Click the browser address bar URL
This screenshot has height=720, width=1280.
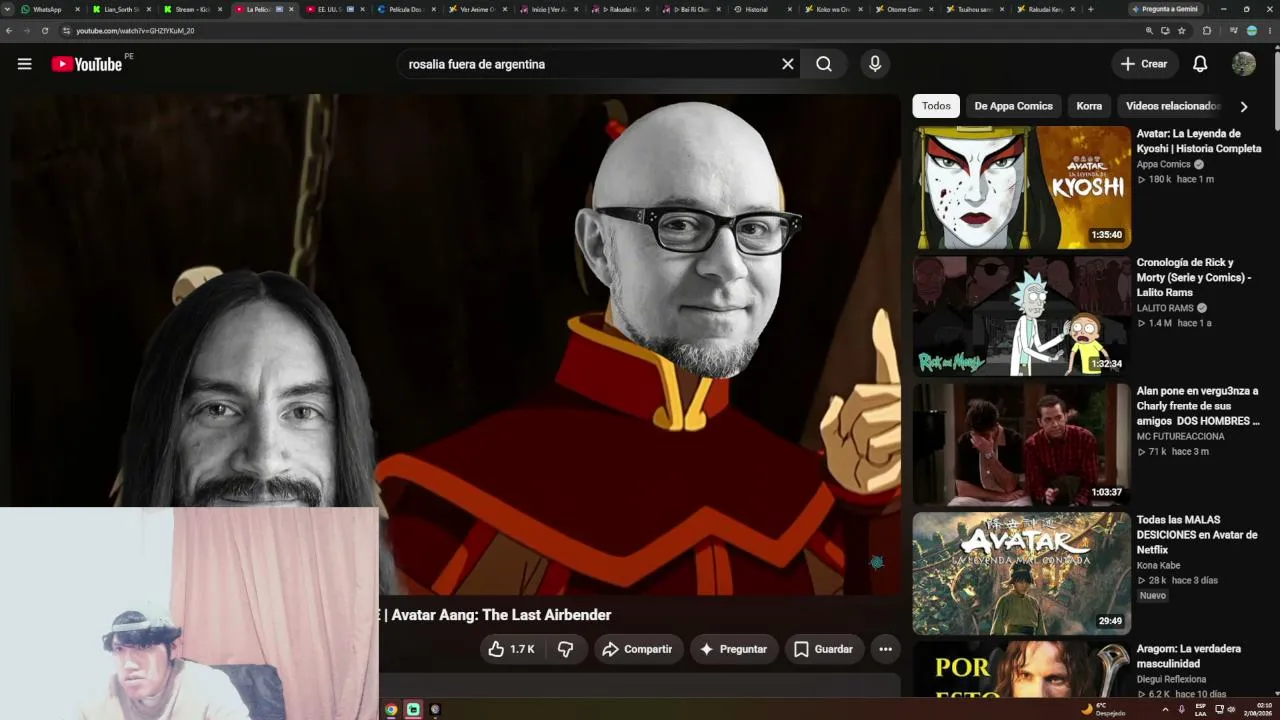(x=135, y=31)
